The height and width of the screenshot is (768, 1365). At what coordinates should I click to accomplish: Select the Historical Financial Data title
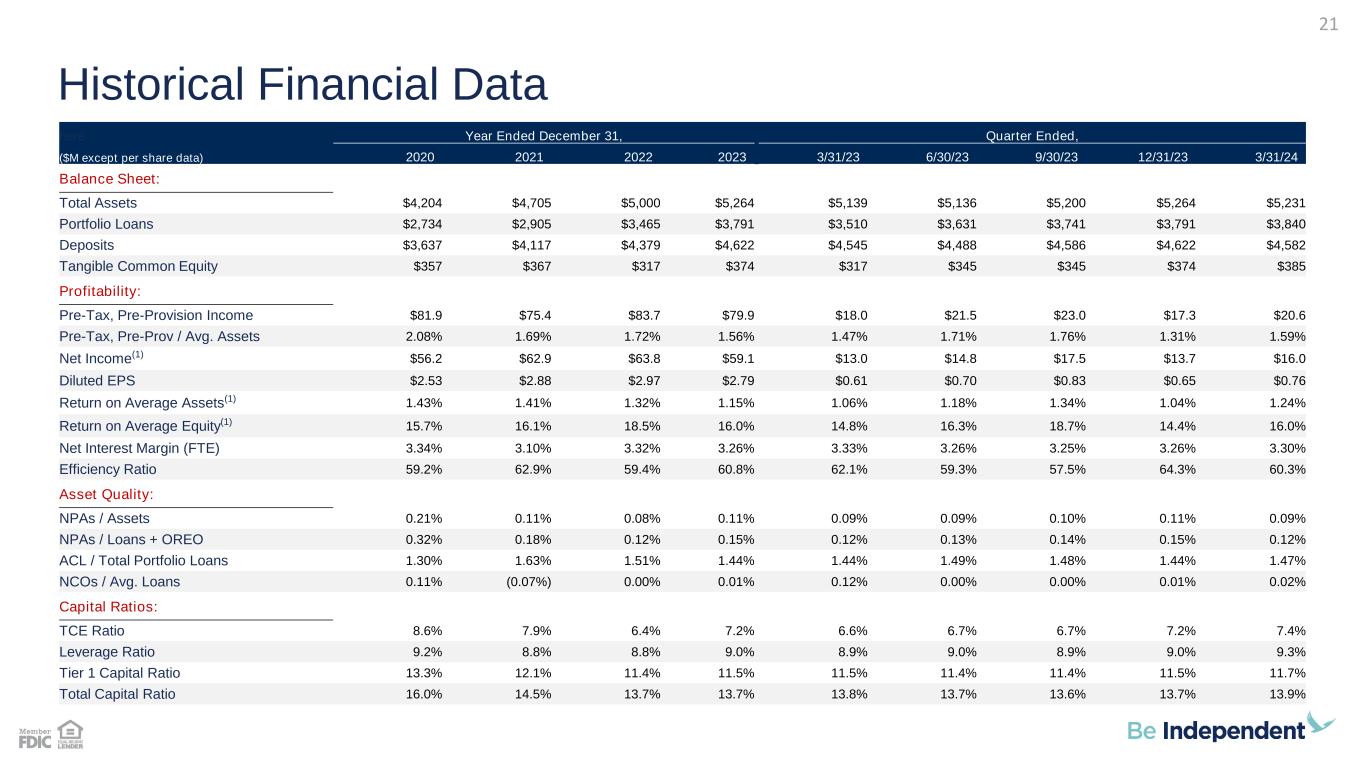pos(302,85)
